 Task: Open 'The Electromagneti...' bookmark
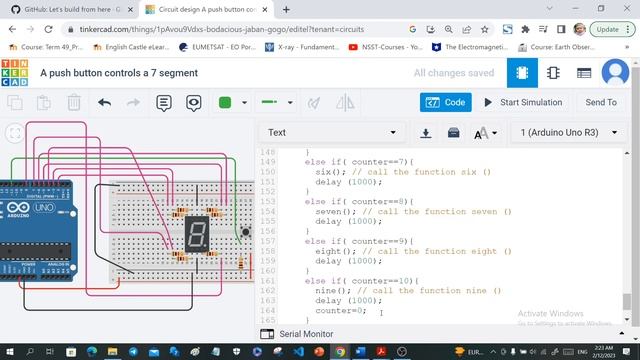(x=470, y=47)
